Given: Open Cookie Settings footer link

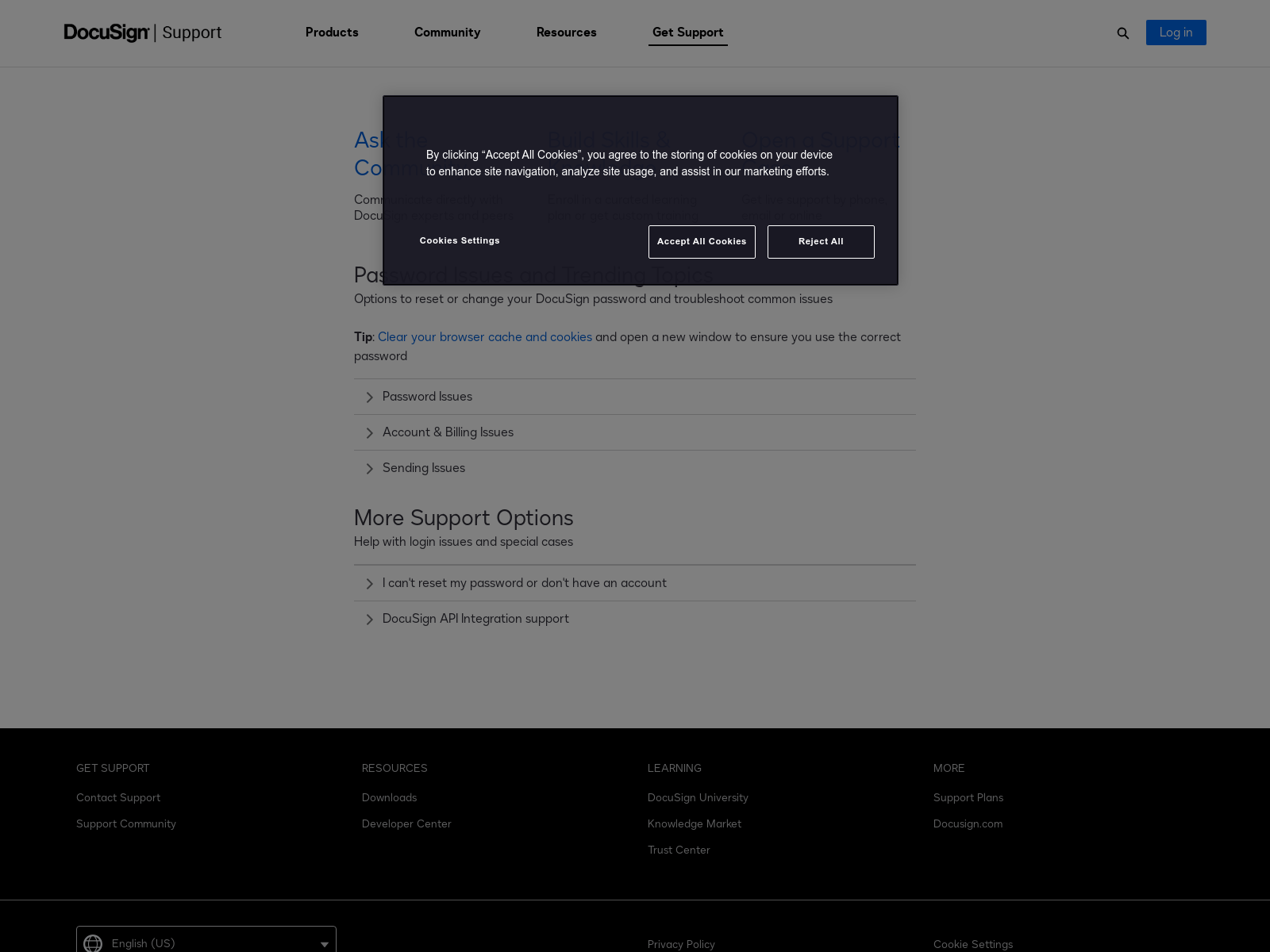Looking at the screenshot, I should click(x=973, y=944).
